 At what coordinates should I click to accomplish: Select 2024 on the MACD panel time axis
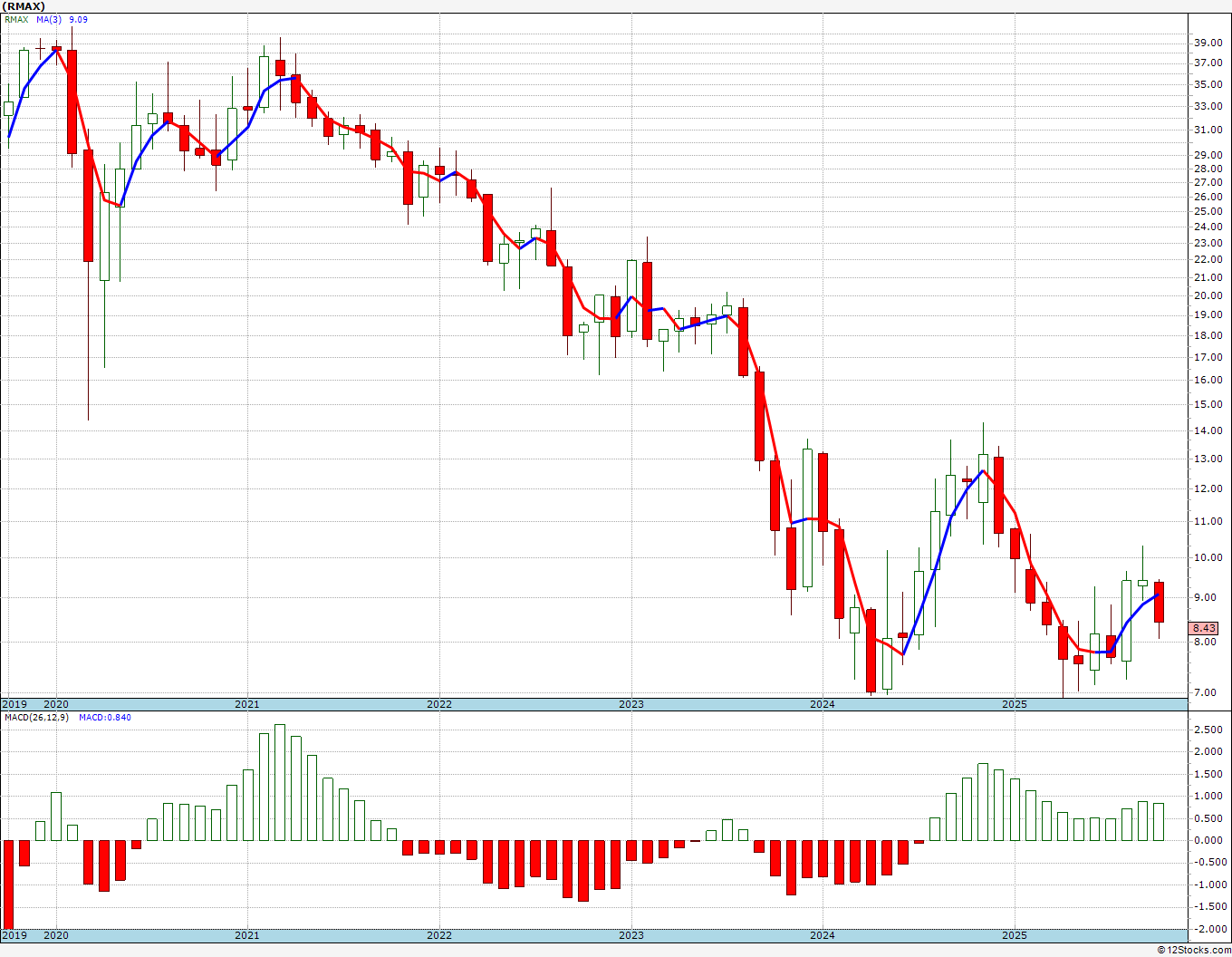[823, 935]
